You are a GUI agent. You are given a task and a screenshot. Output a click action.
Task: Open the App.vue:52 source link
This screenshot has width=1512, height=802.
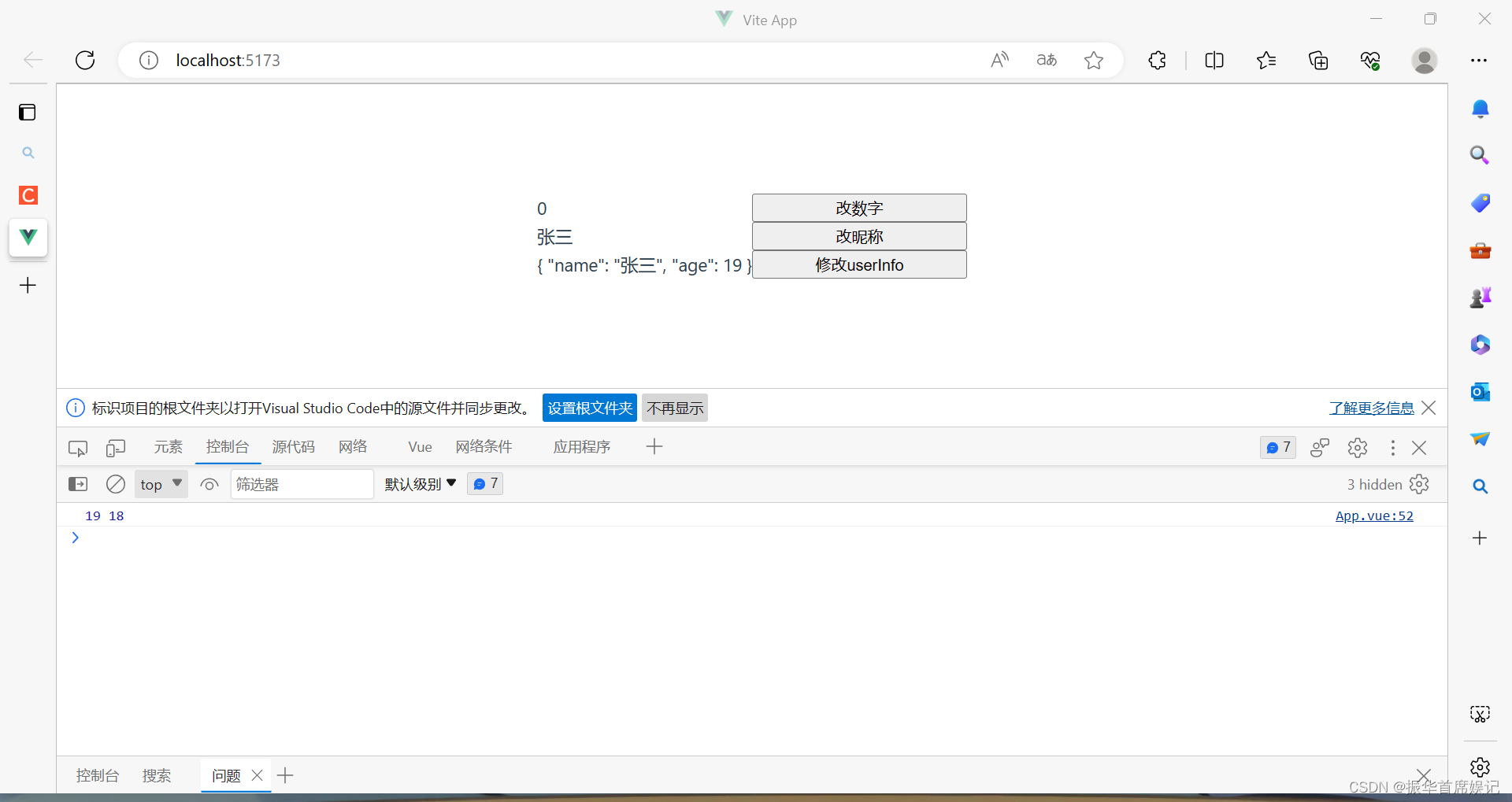(1374, 516)
